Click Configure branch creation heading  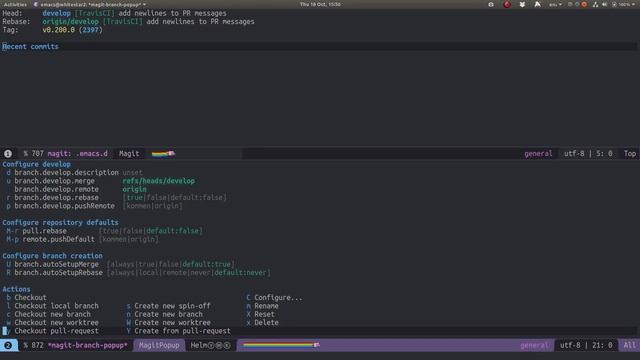(x=52, y=256)
